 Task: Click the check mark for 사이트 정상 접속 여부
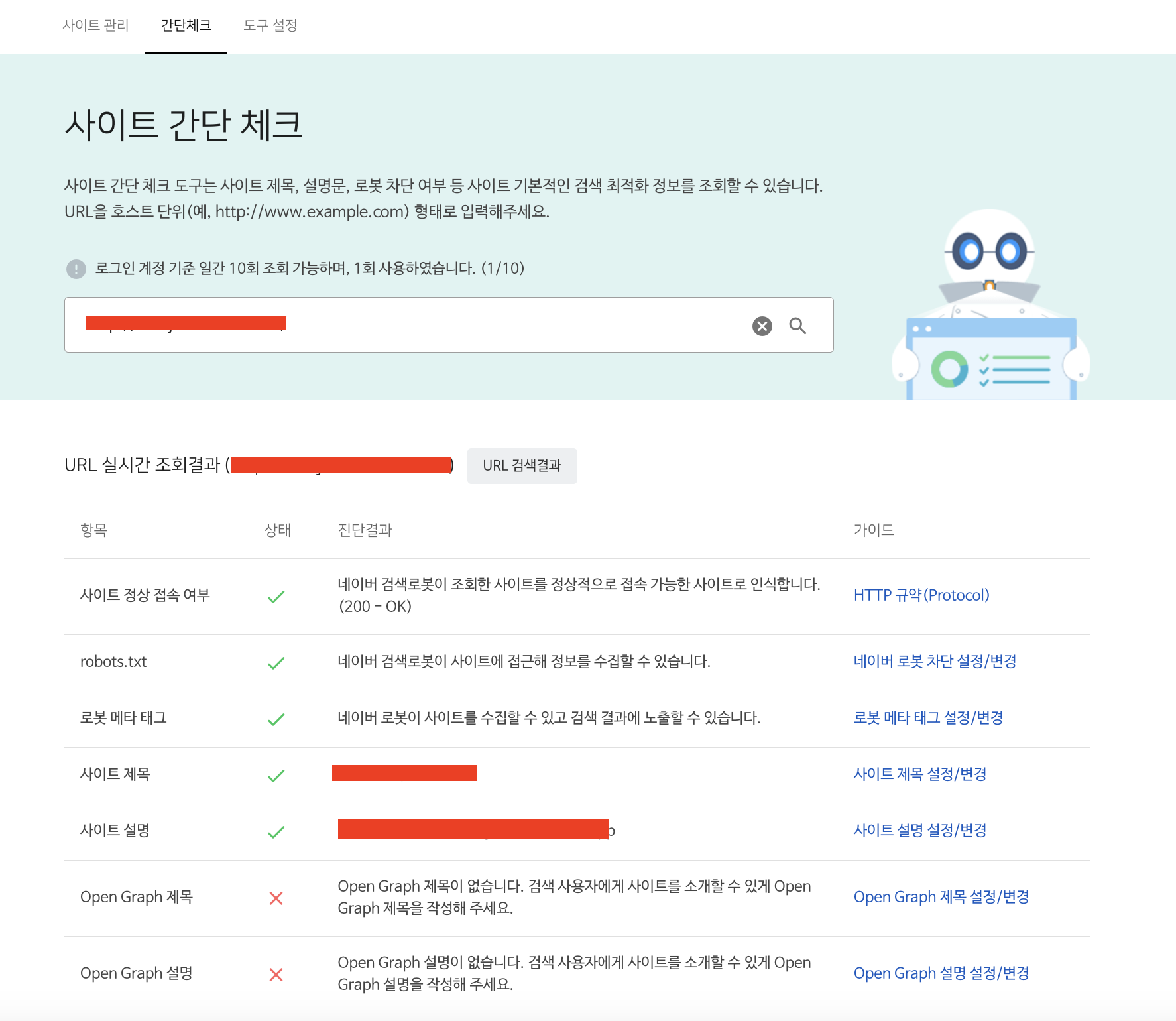pyautogui.click(x=276, y=597)
